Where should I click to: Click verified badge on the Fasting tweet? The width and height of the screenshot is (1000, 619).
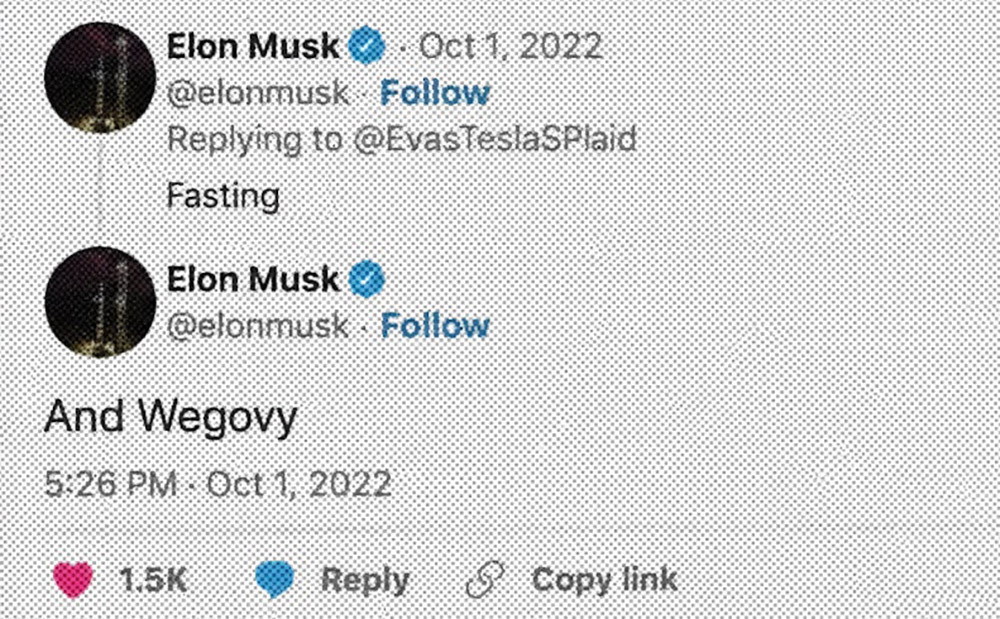[365, 46]
